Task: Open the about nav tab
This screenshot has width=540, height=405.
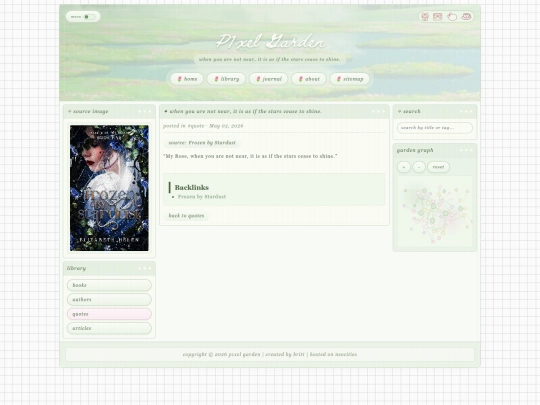Action: (309, 79)
